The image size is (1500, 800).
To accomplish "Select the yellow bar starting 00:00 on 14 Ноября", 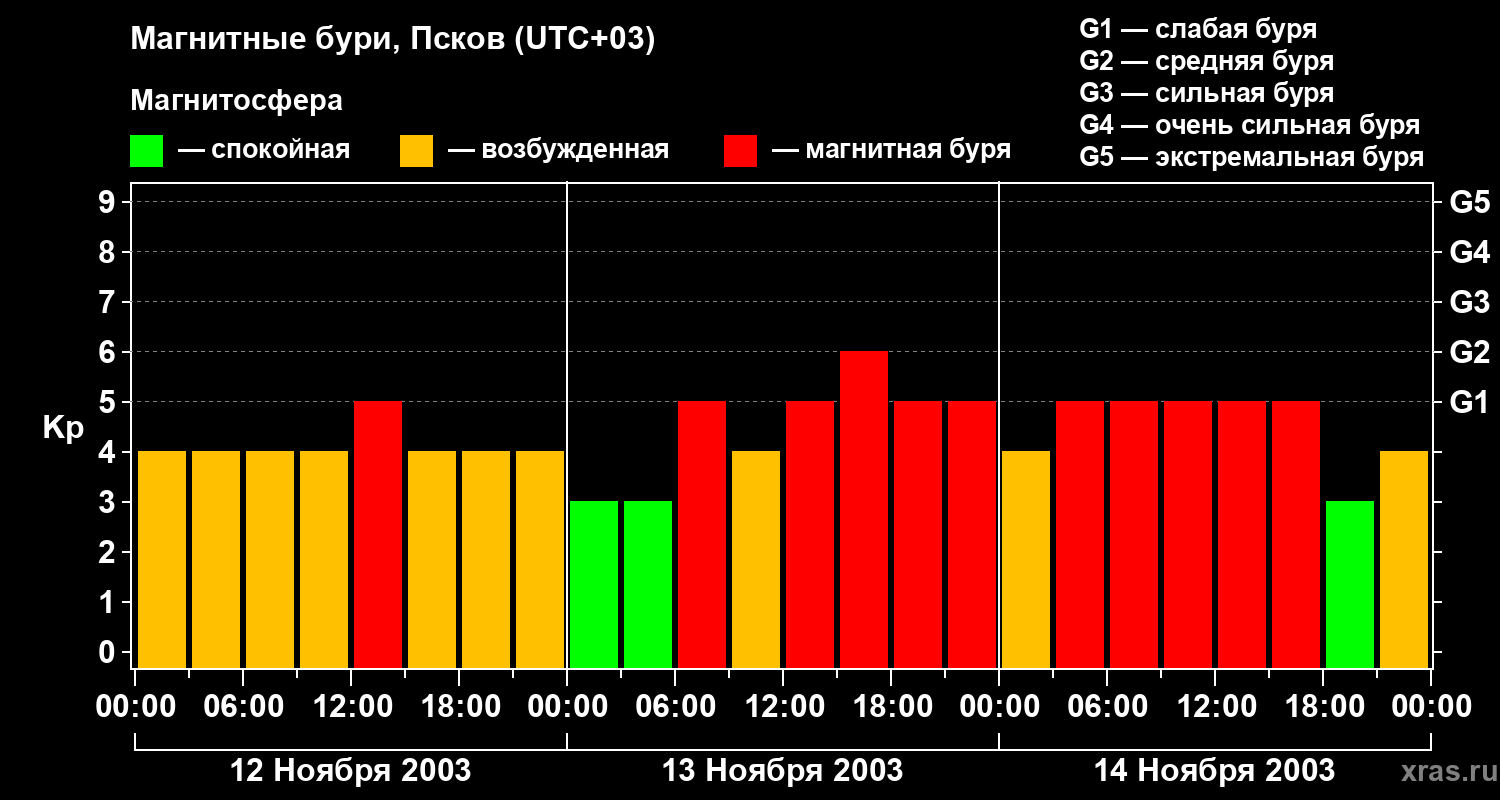I will (1026, 560).
